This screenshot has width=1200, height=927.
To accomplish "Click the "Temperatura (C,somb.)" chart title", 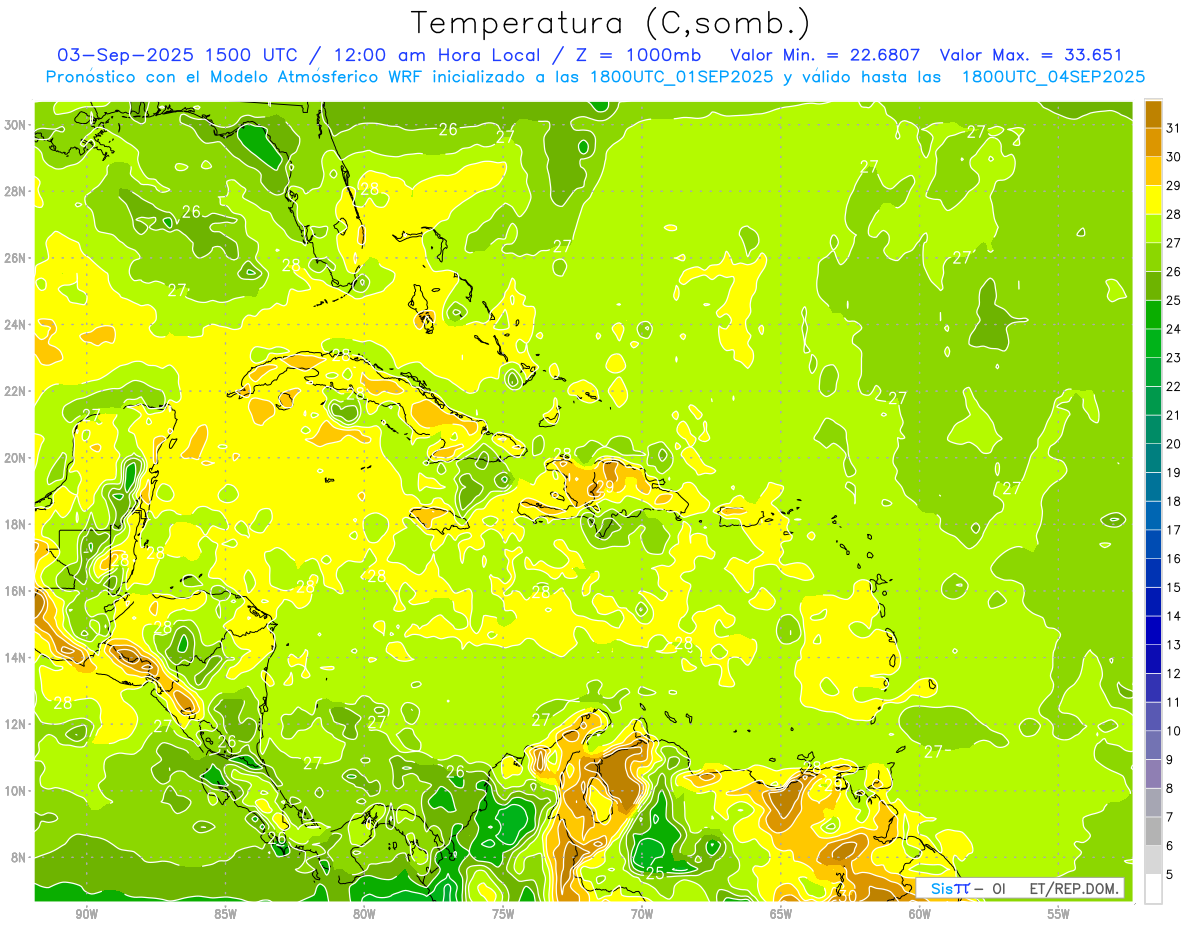I will tap(610, 23).
